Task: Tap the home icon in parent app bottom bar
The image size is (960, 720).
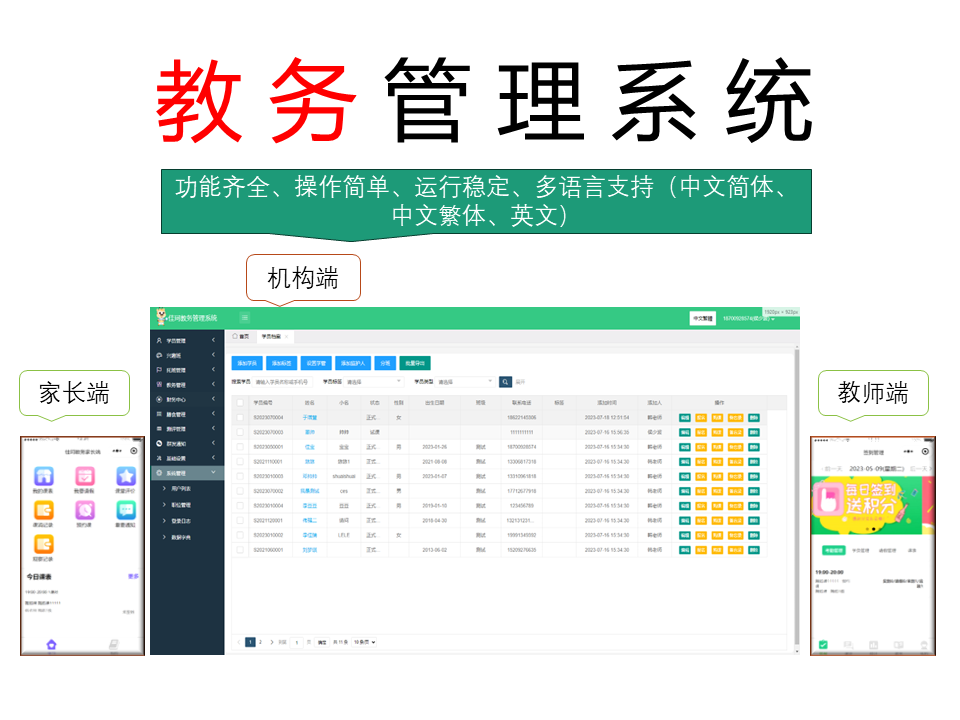Action: [51, 645]
